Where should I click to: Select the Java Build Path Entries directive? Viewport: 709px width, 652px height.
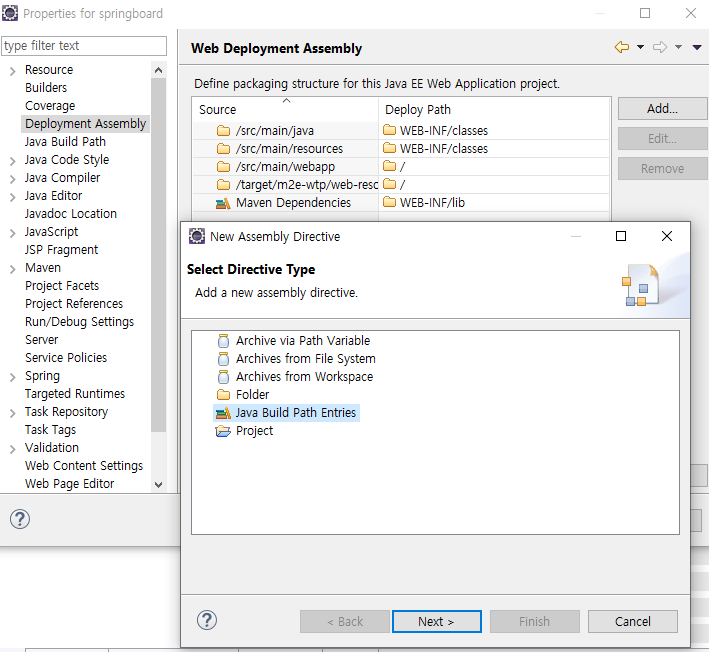click(x=287, y=413)
